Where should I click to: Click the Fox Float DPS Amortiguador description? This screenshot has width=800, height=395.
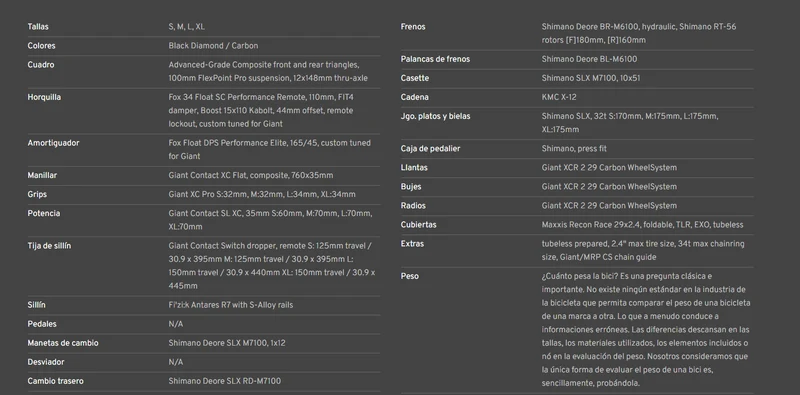(269, 150)
